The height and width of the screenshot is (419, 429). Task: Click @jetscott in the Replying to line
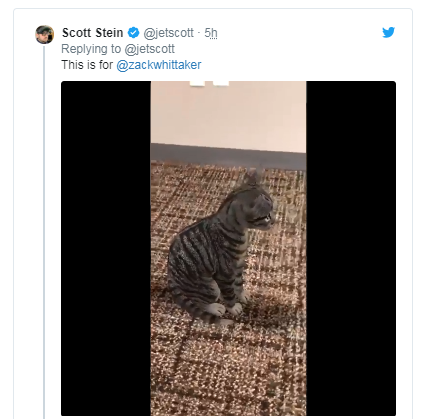[149, 49]
